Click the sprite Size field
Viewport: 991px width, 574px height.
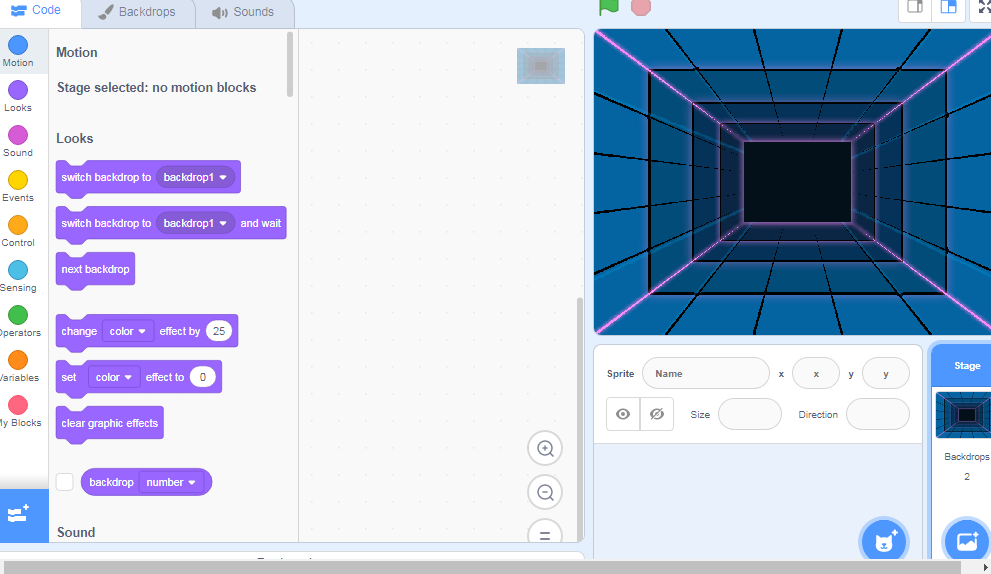pyautogui.click(x=750, y=414)
